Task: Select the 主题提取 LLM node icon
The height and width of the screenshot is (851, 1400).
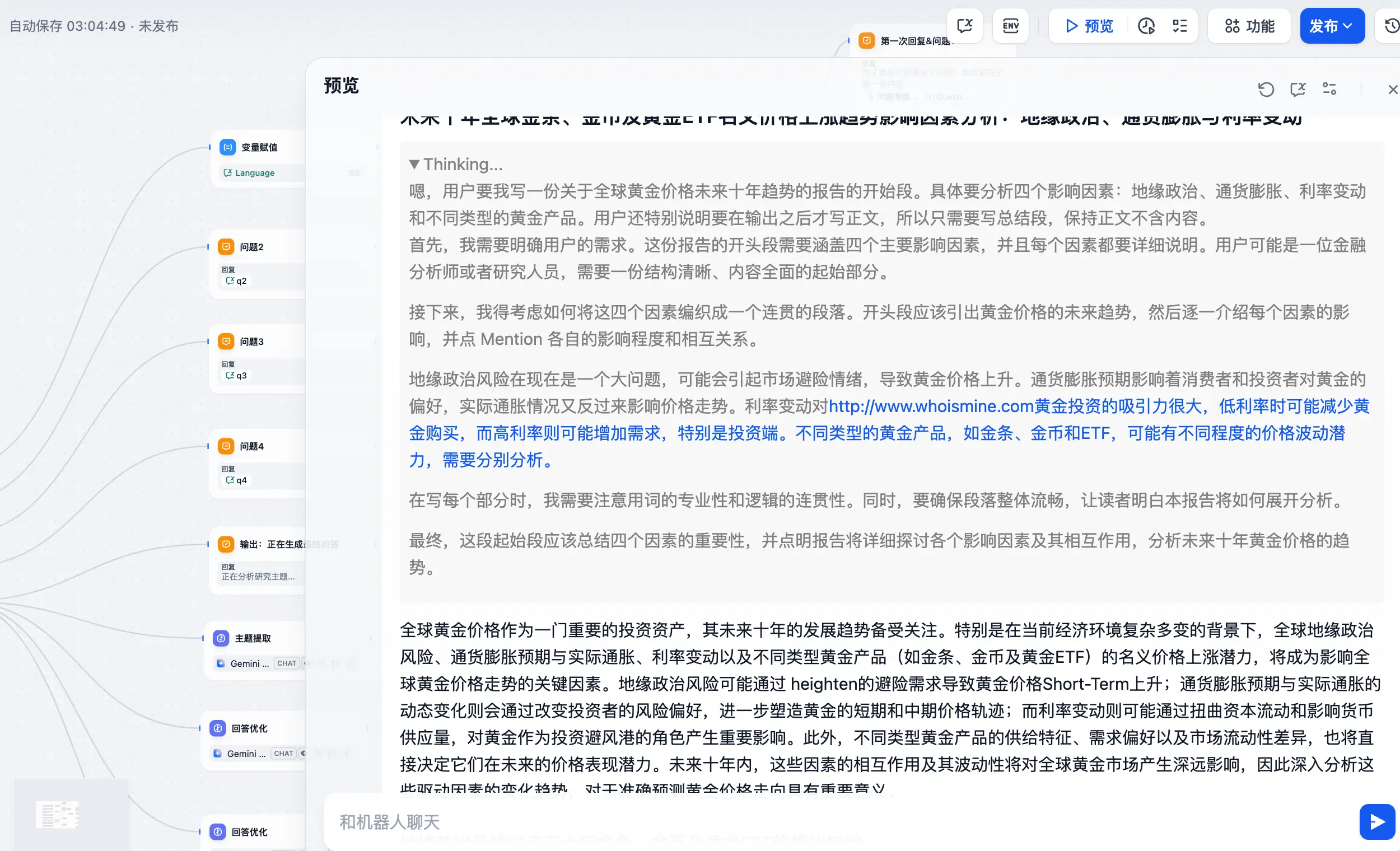Action: (x=221, y=638)
